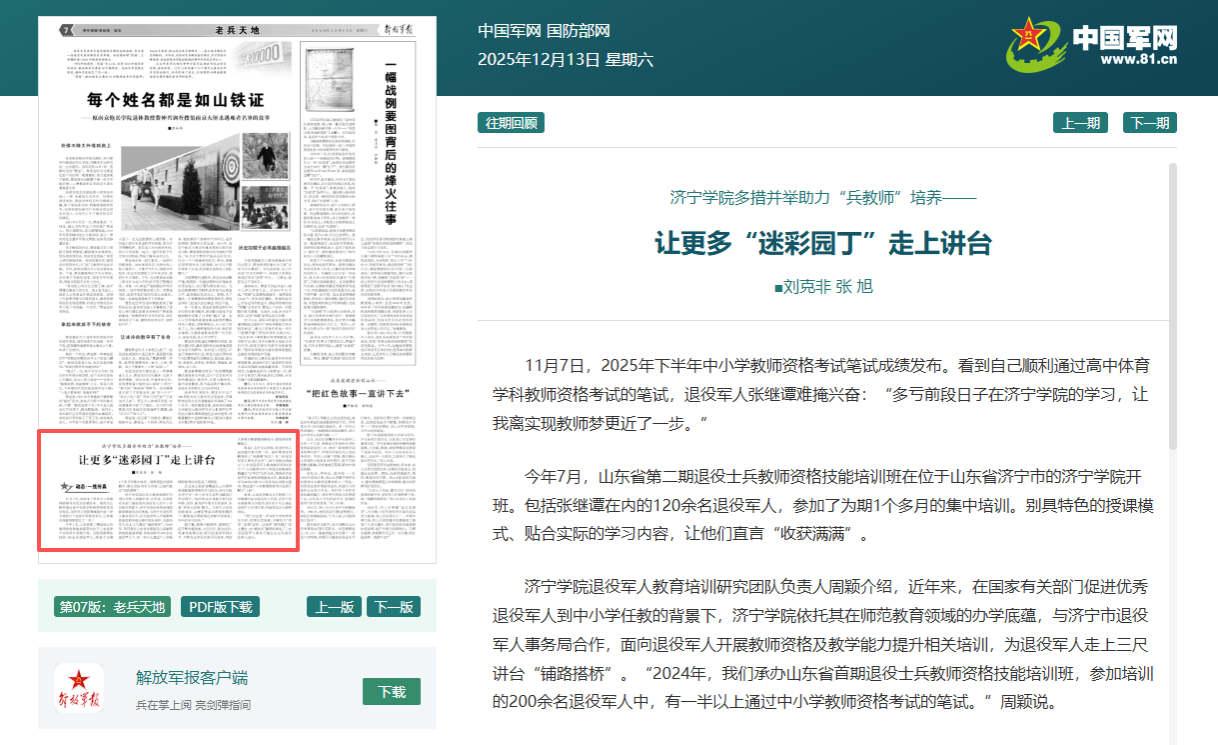Open the 解放军报客户端 link

coord(191,677)
